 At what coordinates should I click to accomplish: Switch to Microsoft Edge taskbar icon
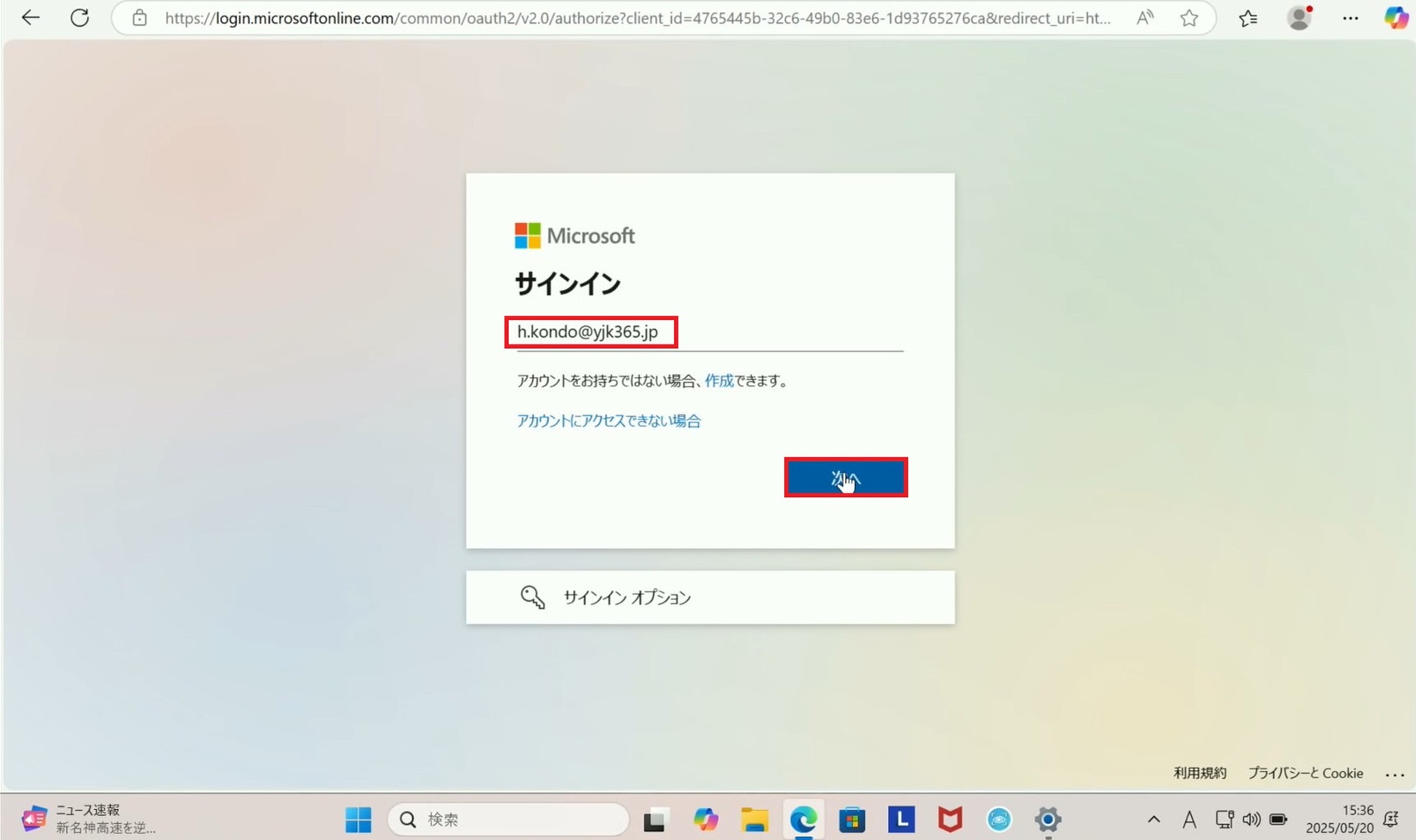tap(803, 819)
